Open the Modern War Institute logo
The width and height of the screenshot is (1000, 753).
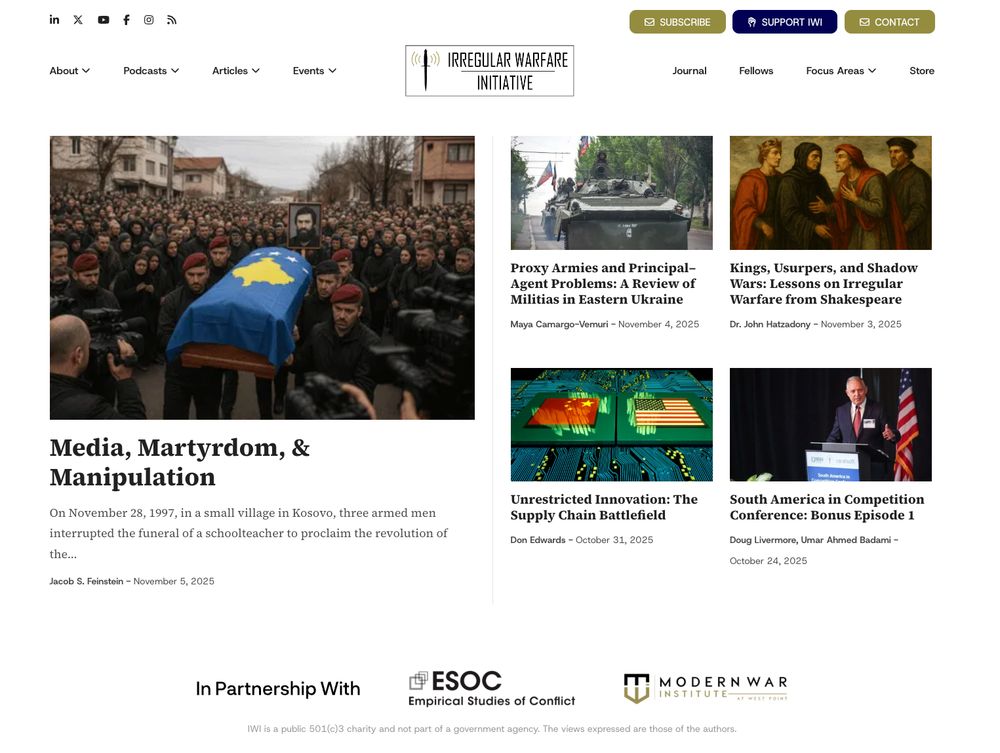pos(705,689)
